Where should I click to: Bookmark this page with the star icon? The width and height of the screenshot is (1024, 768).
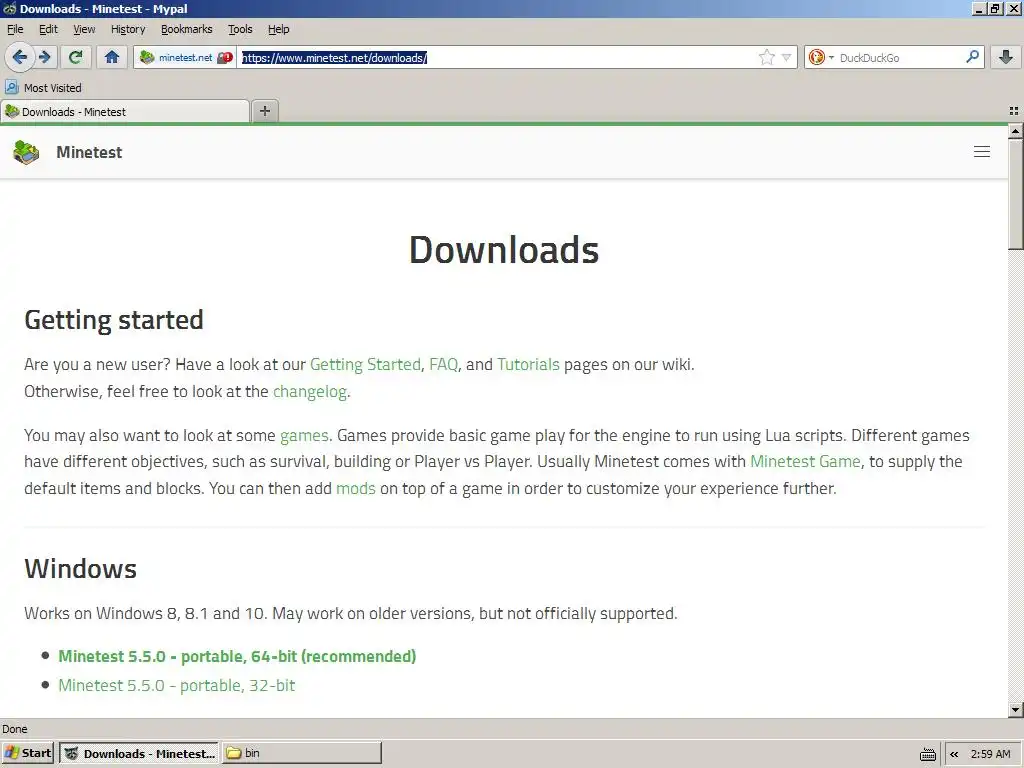[x=767, y=57]
